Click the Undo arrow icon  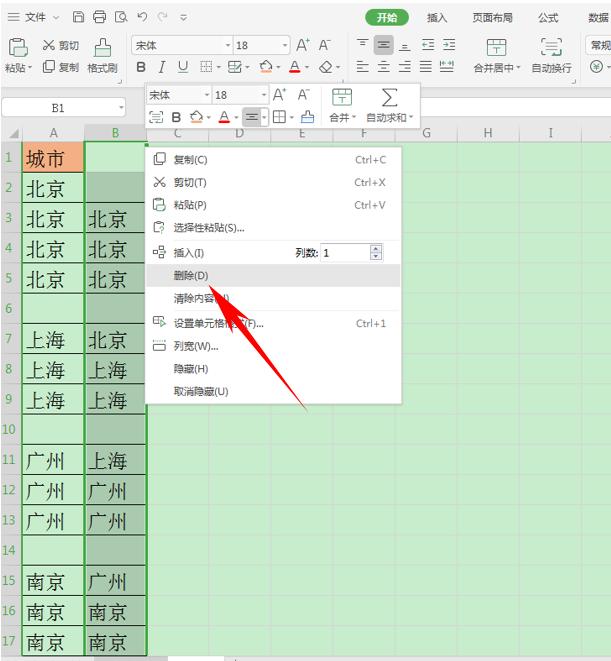(142, 17)
